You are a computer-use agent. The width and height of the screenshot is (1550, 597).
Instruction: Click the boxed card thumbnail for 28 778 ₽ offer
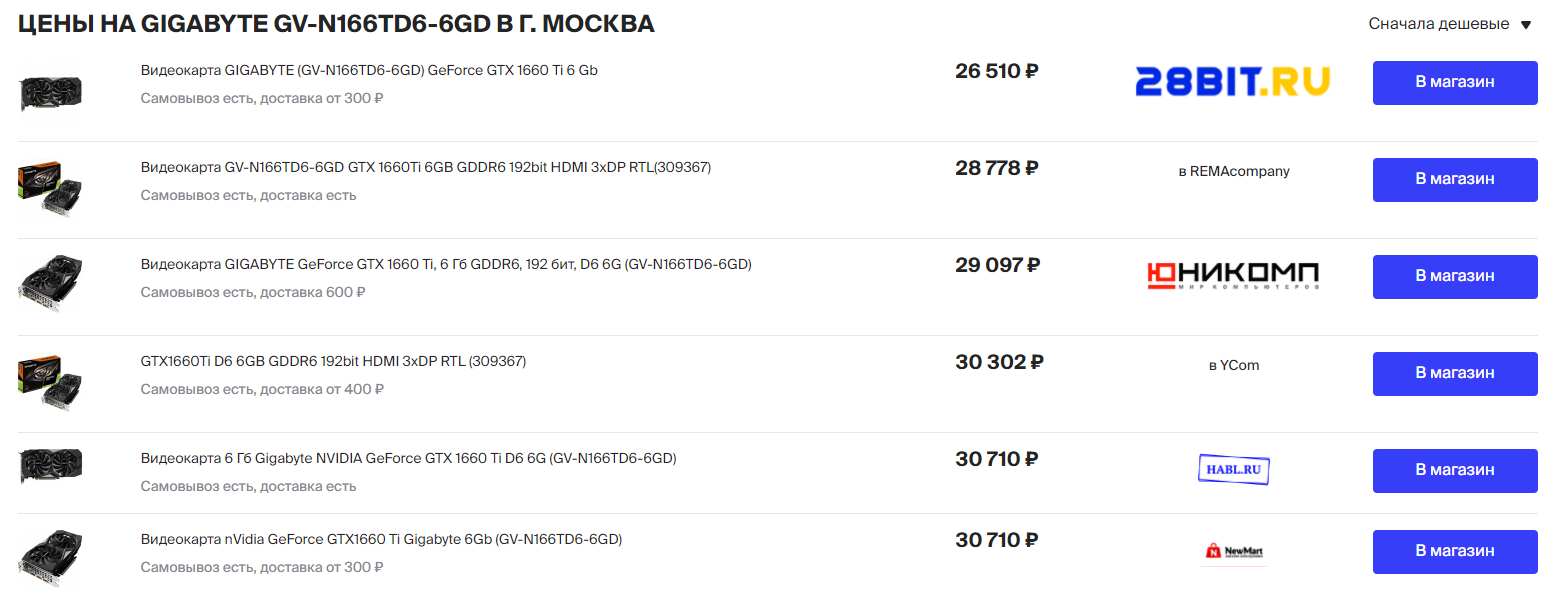click(50, 189)
